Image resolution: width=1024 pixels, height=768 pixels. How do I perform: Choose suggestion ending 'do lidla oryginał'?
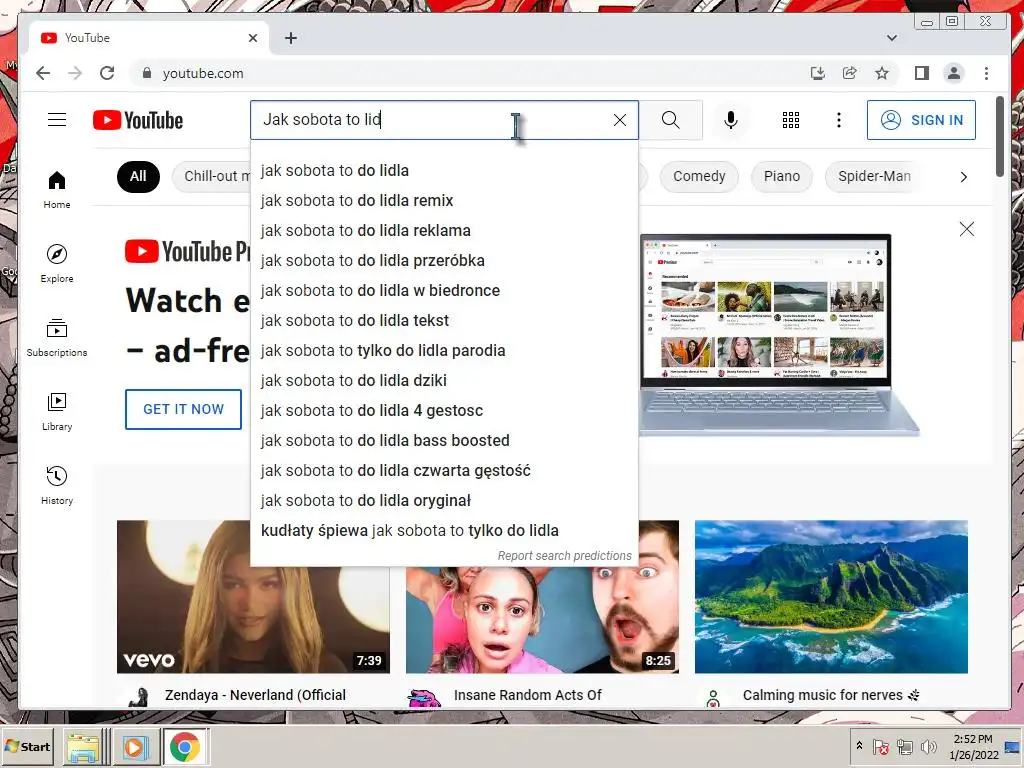[x=444, y=501]
